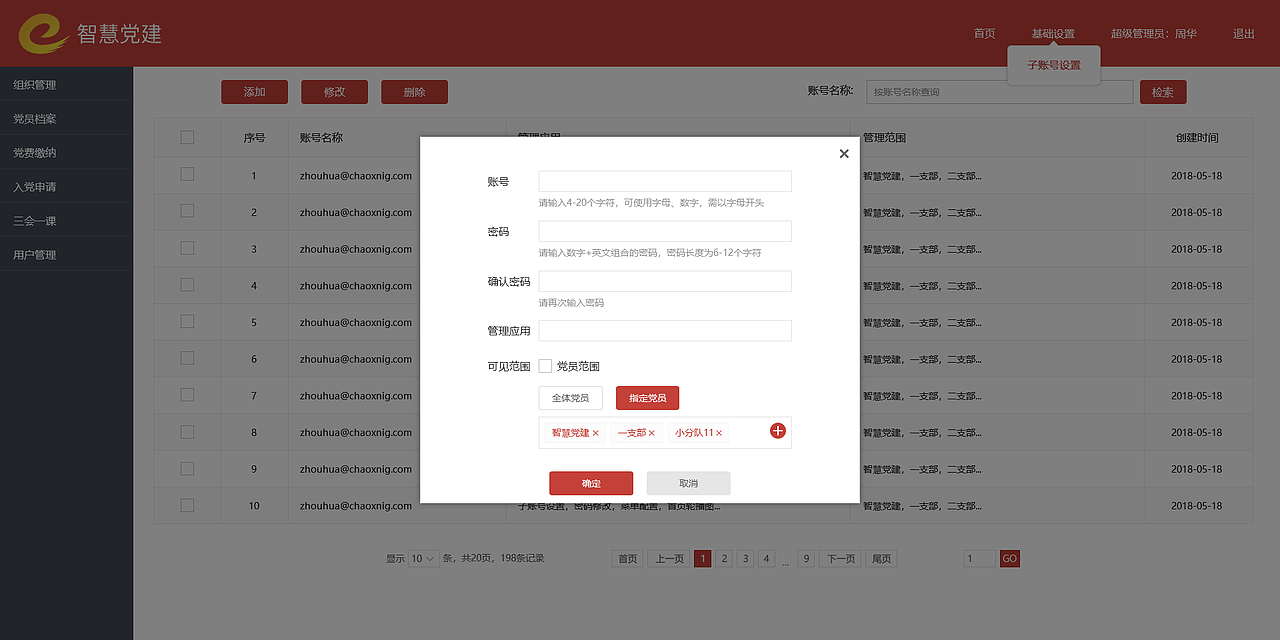Click the red plus icon to add members

777,430
